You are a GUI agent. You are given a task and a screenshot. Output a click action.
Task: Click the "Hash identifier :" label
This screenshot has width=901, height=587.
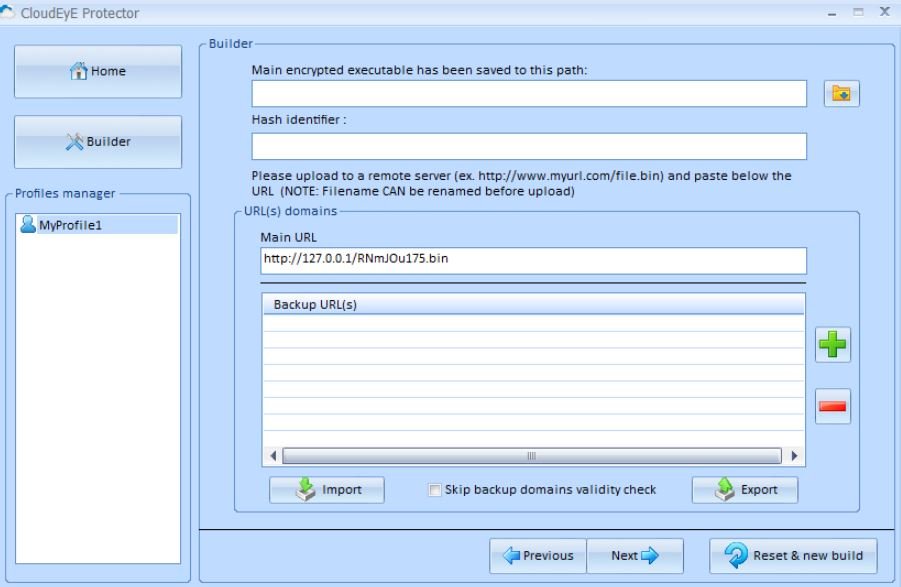point(299,119)
